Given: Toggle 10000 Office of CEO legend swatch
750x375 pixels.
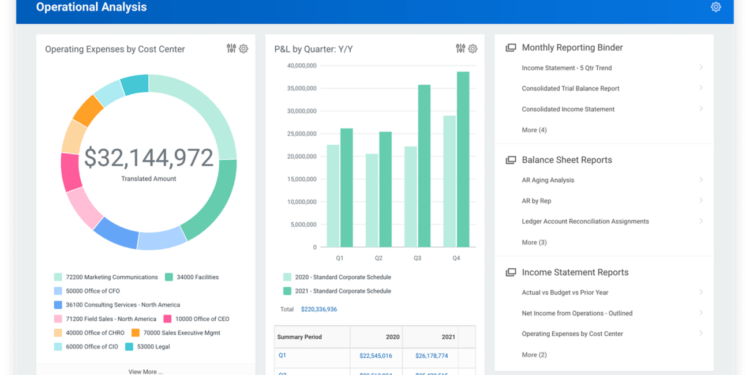Looking at the screenshot, I should point(167,319).
